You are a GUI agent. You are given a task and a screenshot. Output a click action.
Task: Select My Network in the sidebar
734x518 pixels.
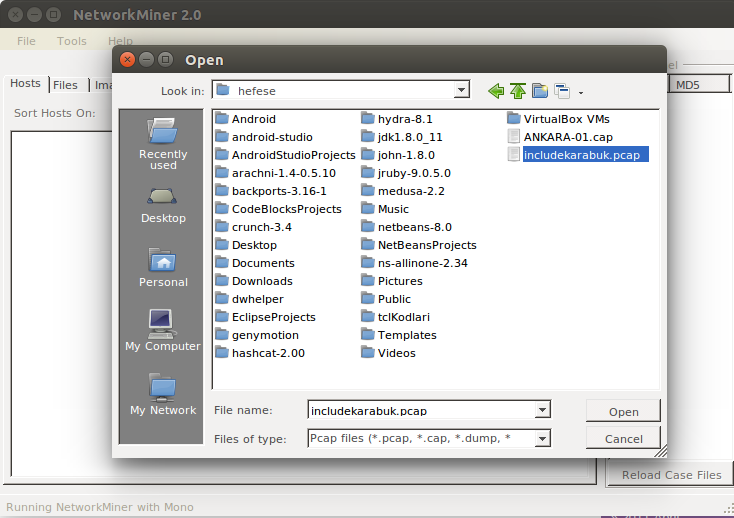(x=163, y=394)
